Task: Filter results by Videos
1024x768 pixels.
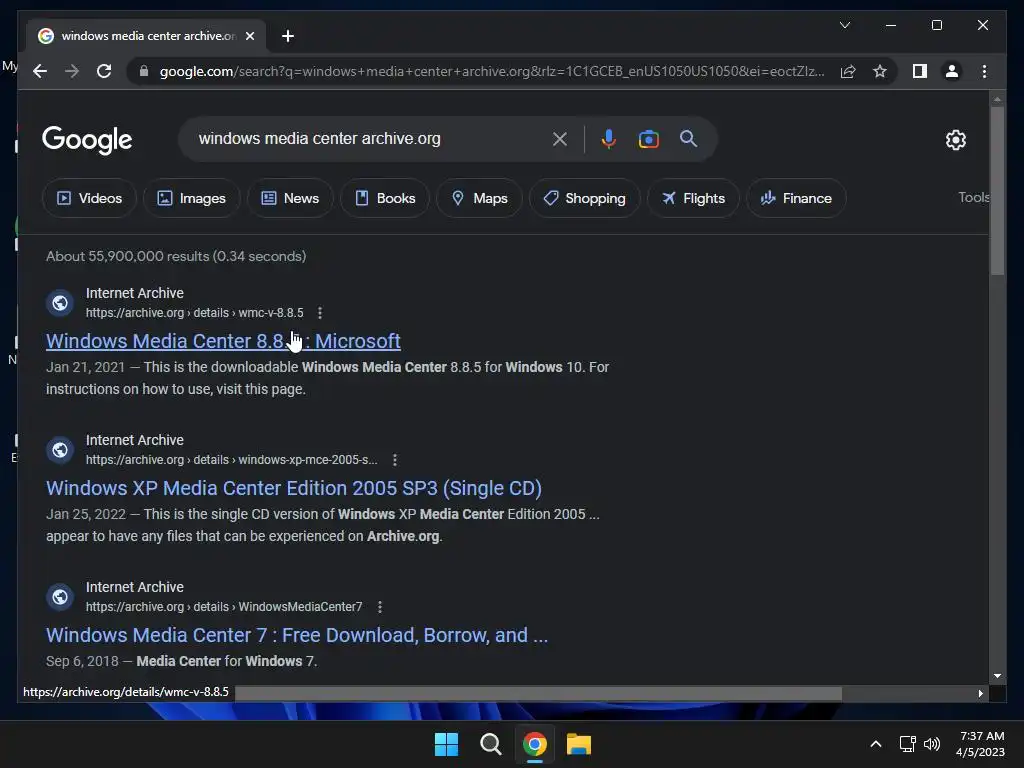Action: tap(89, 198)
